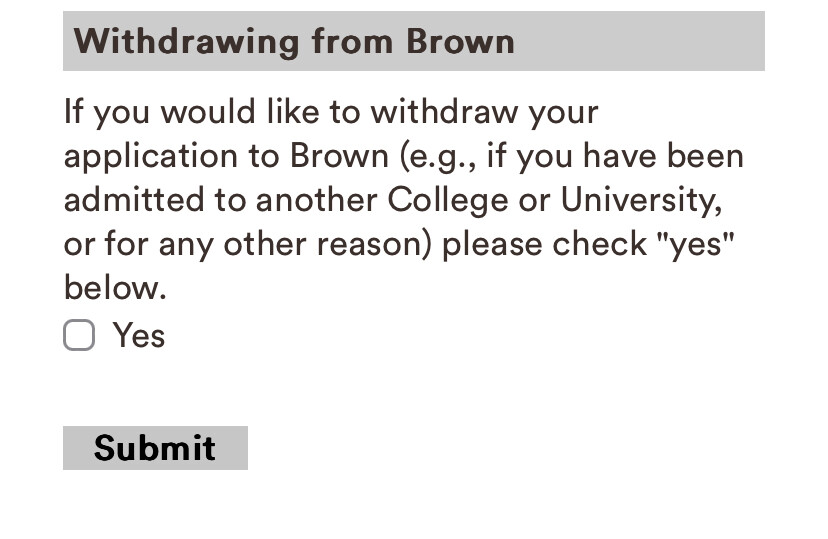Click the word "please" in the paragraph

[x=491, y=244]
